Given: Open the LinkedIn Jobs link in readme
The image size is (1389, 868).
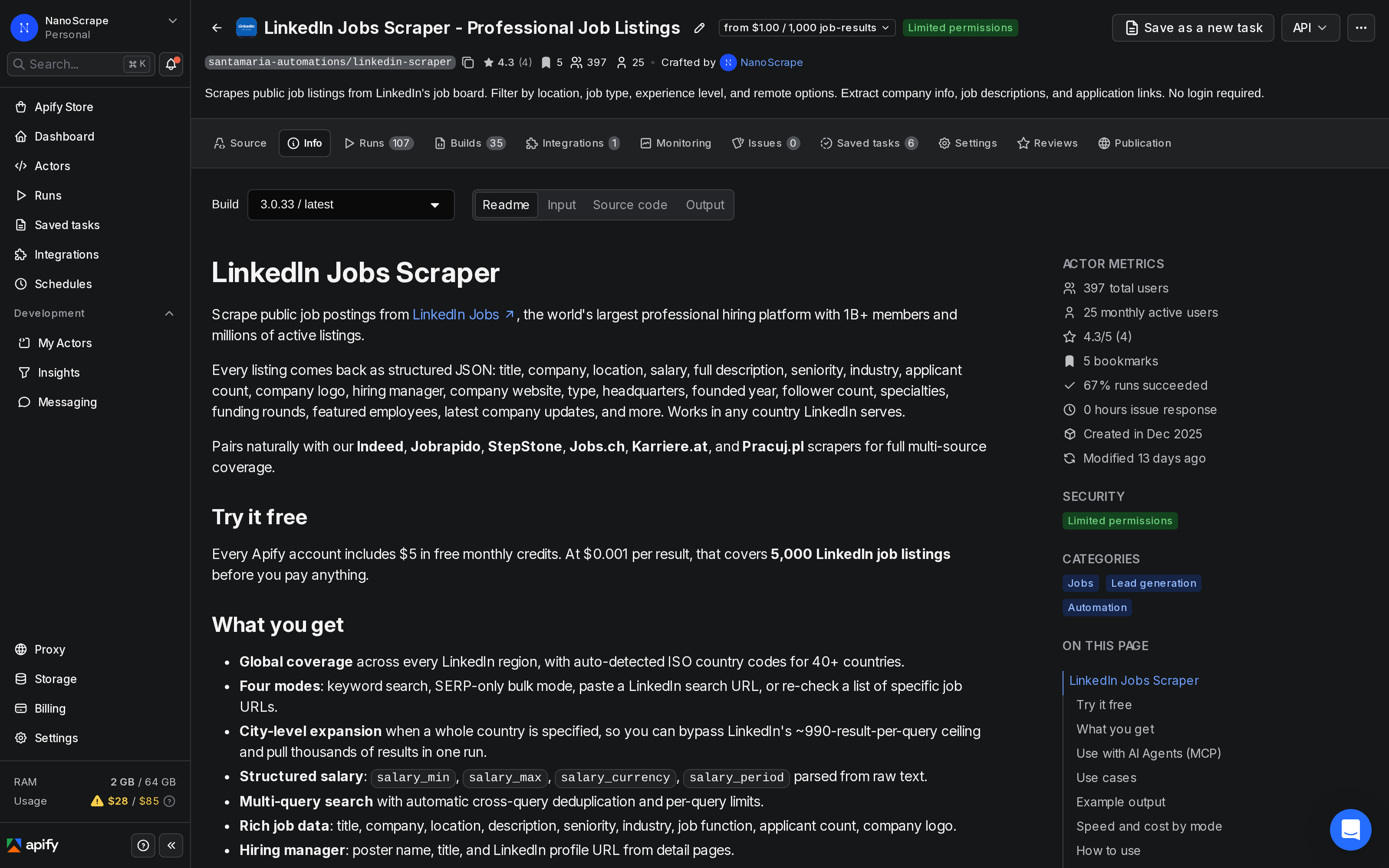Looking at the screenshot, I should tap(463, 315).
